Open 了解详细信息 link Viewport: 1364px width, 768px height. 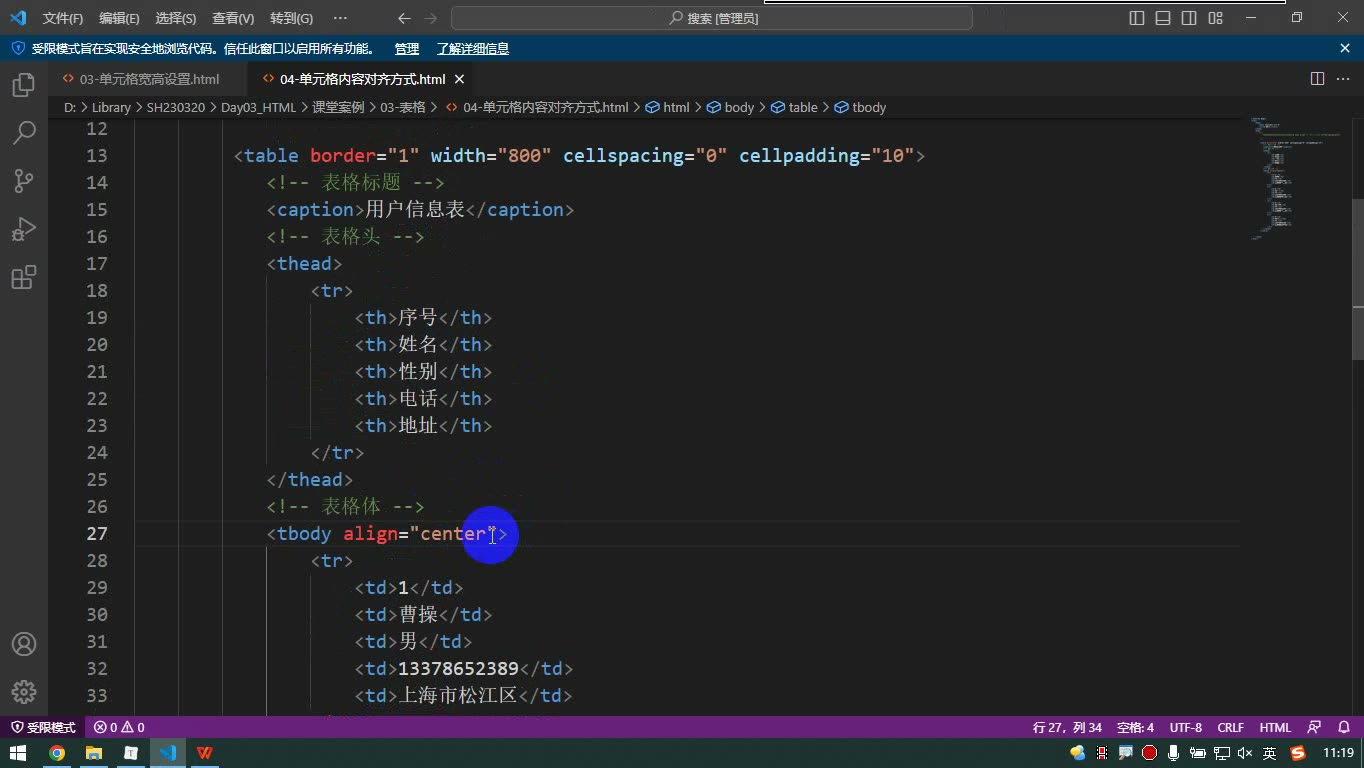coord(473,48)
